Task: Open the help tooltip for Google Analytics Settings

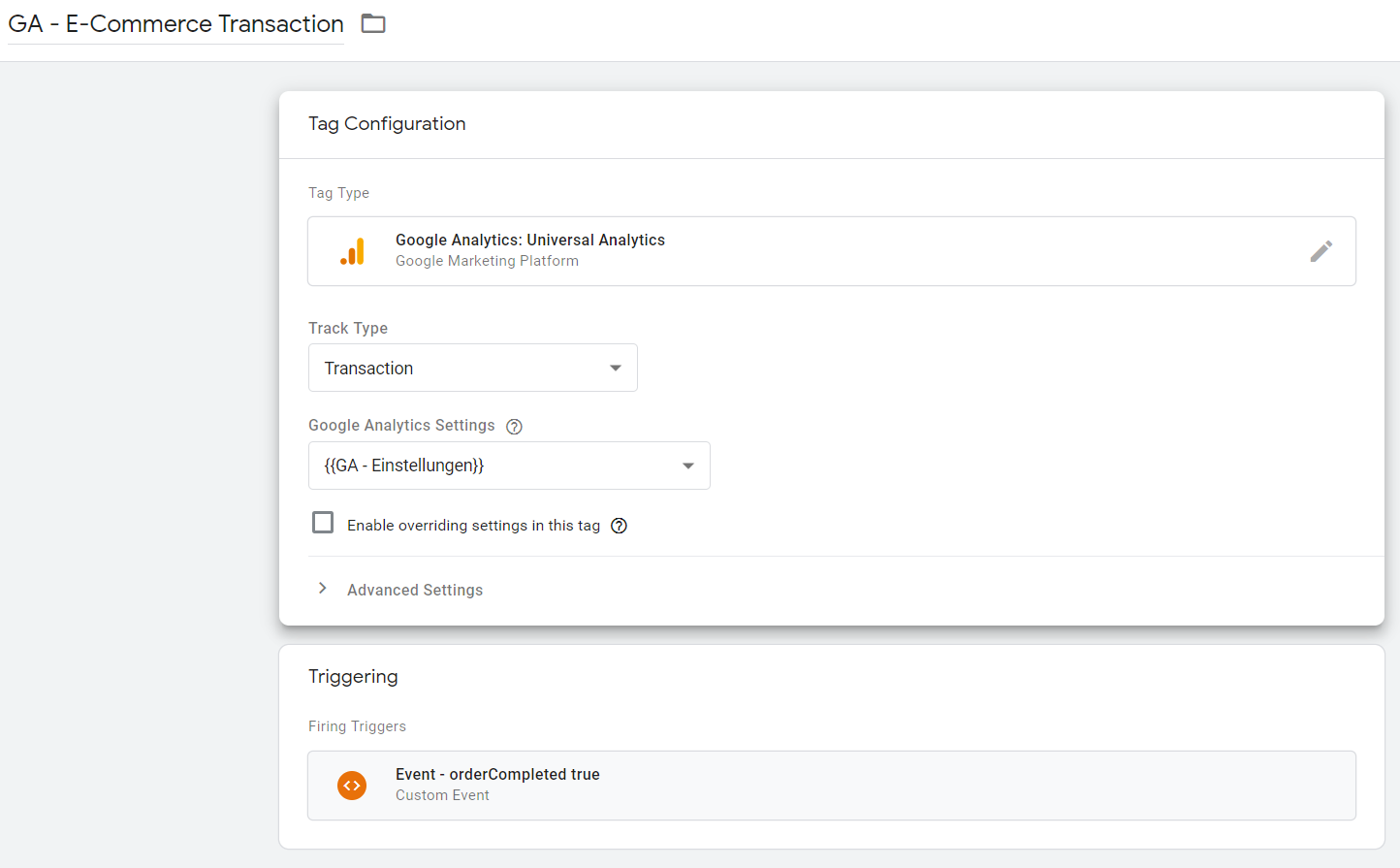Action: 514,426
